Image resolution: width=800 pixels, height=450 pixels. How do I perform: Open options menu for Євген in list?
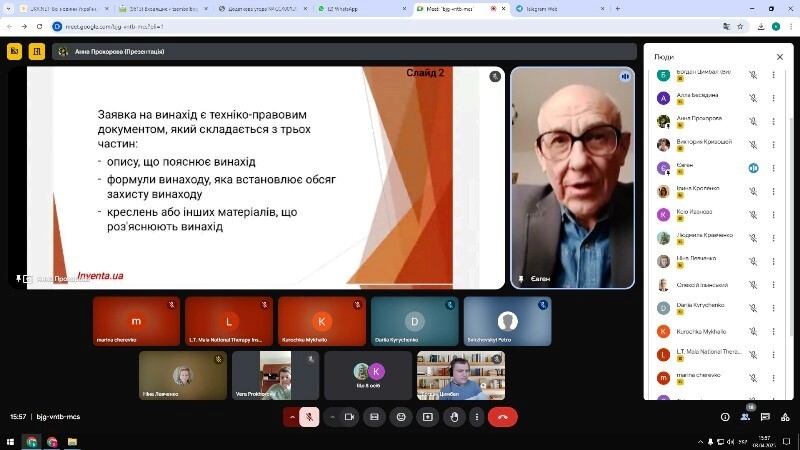[x=773, y=168]
